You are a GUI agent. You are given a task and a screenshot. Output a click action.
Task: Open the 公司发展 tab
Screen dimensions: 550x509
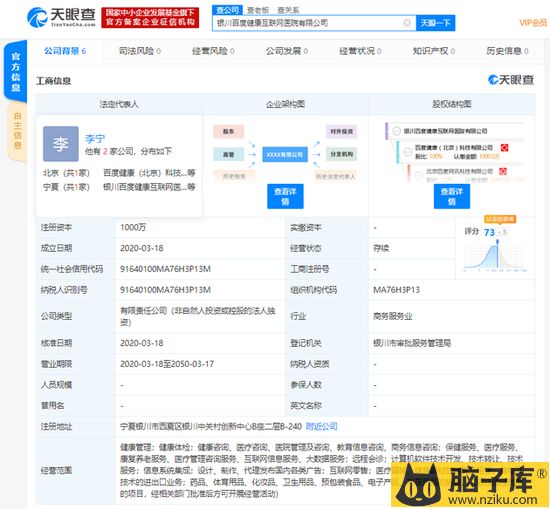tap(287, 51)
